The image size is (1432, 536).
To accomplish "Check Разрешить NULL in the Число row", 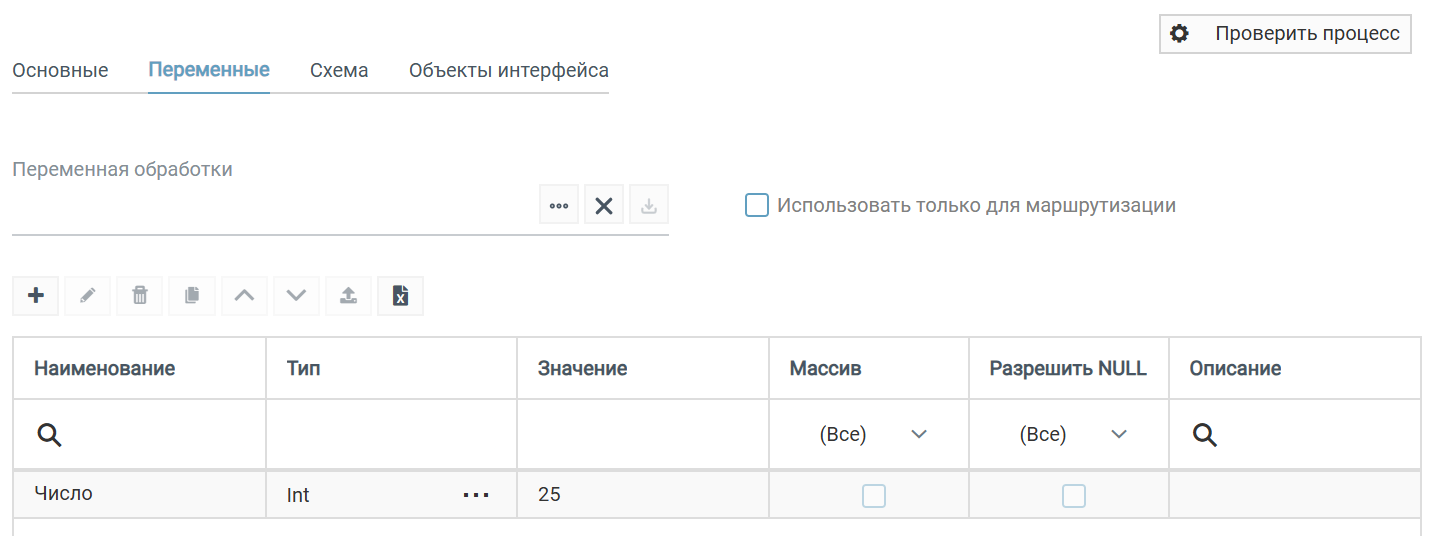I will coord(1074,495).
